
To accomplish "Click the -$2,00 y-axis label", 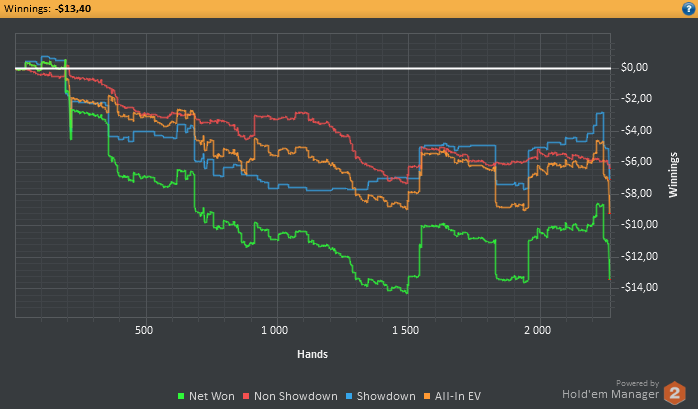I will tap(637, 98).
